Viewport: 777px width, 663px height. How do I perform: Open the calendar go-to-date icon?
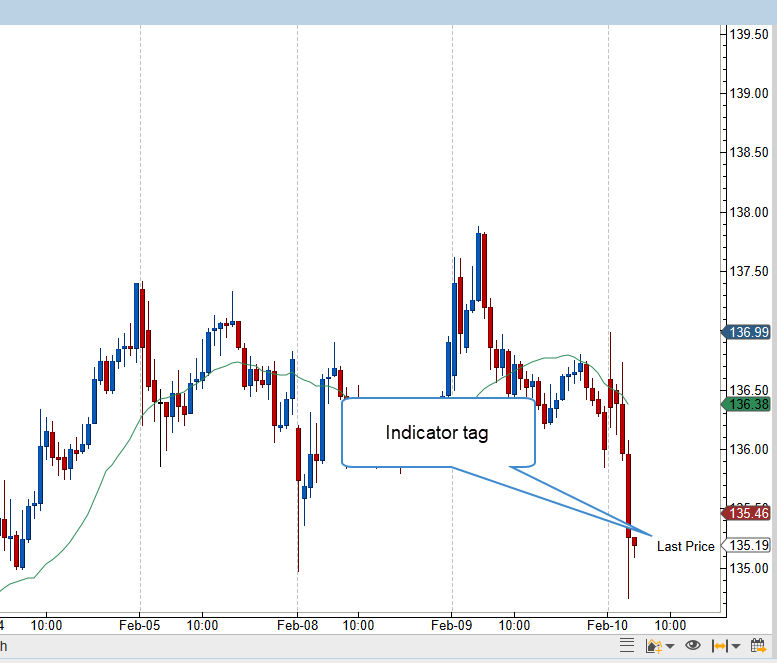click(757, 646)
